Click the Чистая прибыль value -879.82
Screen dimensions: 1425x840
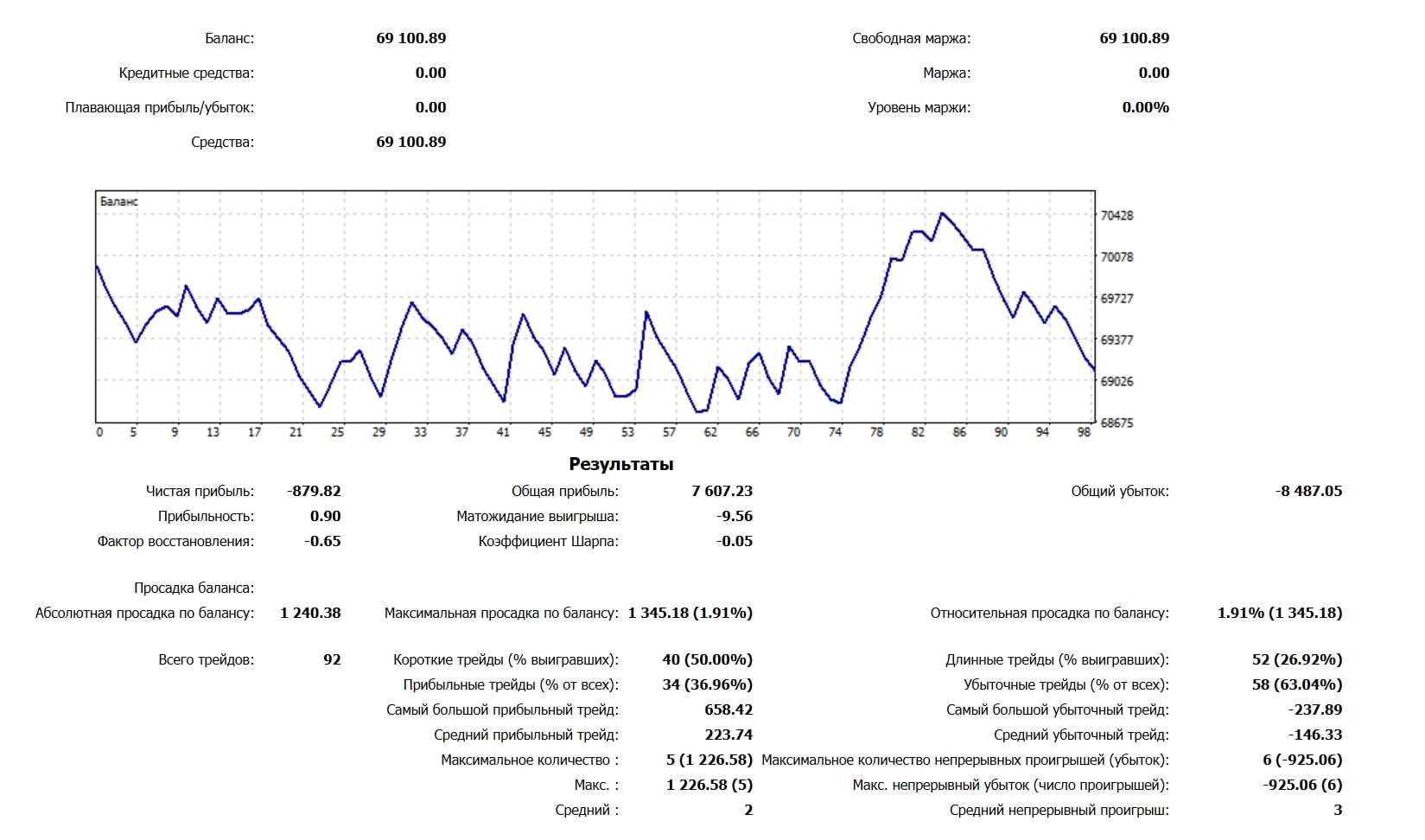pyautogui.click(x=314, y=491)
